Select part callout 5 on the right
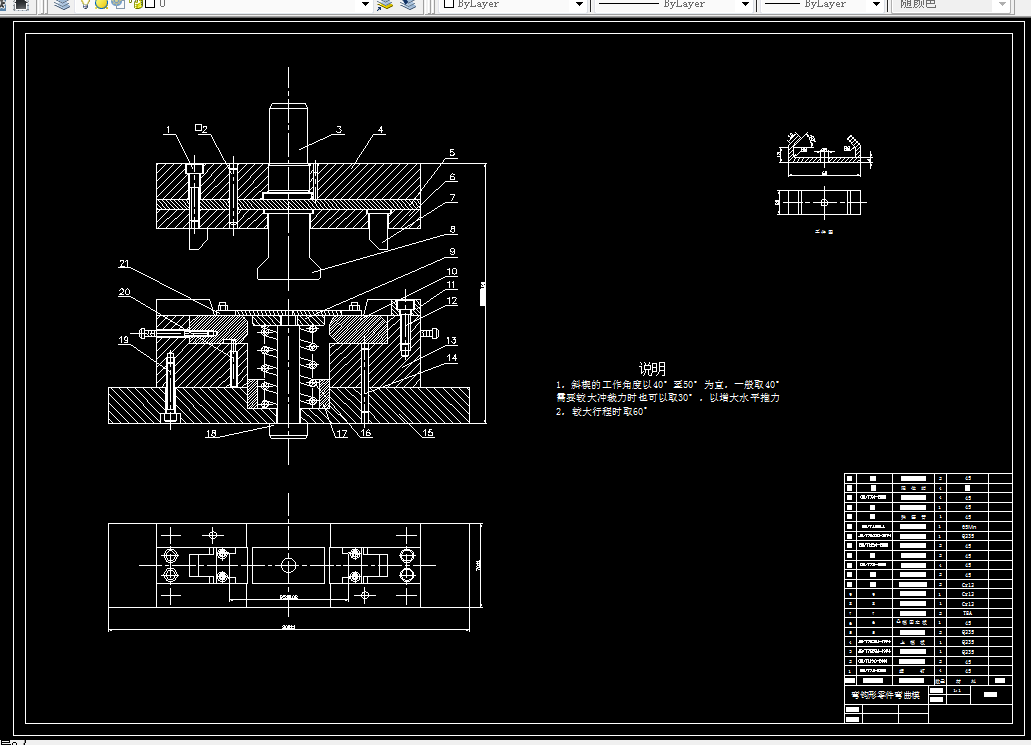 tap(452, 153)
